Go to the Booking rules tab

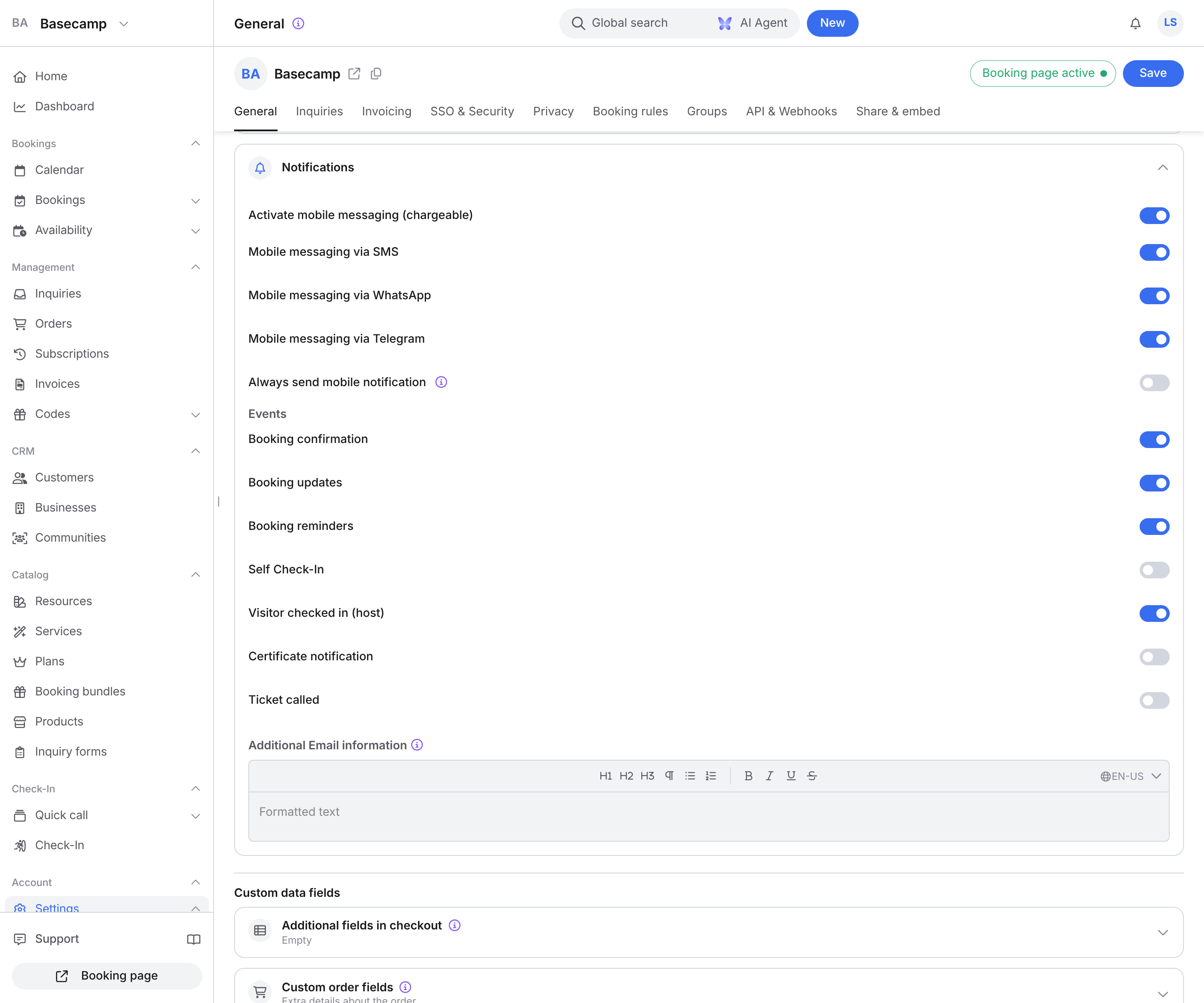tap(630, 111)
